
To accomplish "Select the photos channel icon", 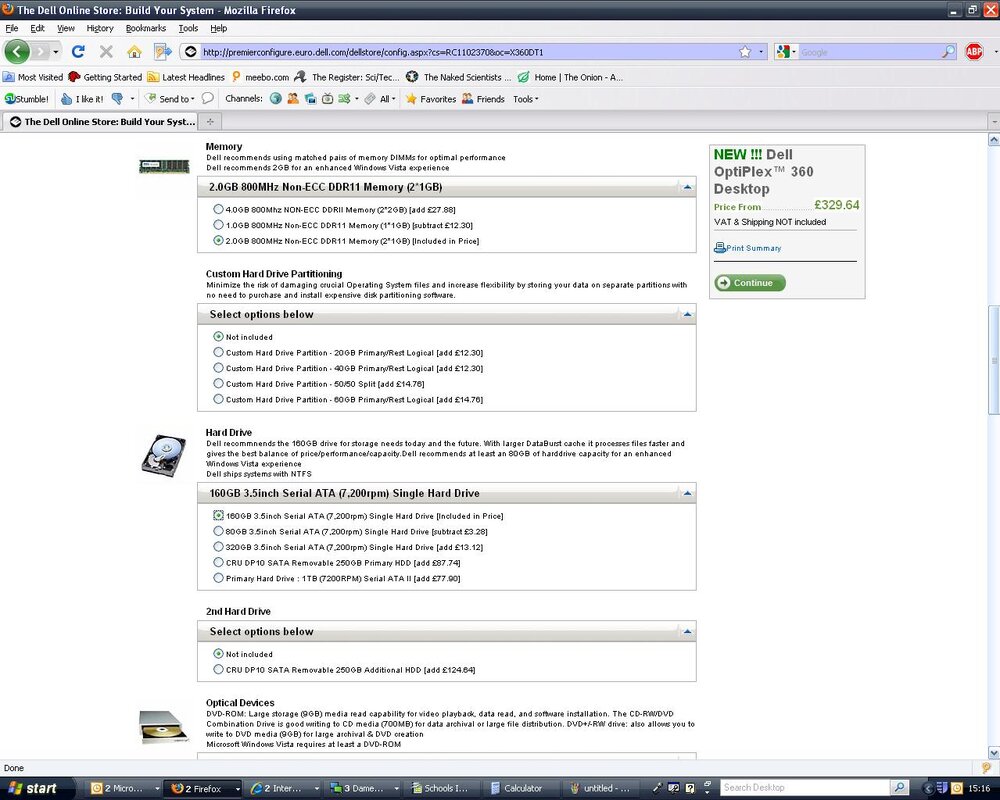I will 310,99.
